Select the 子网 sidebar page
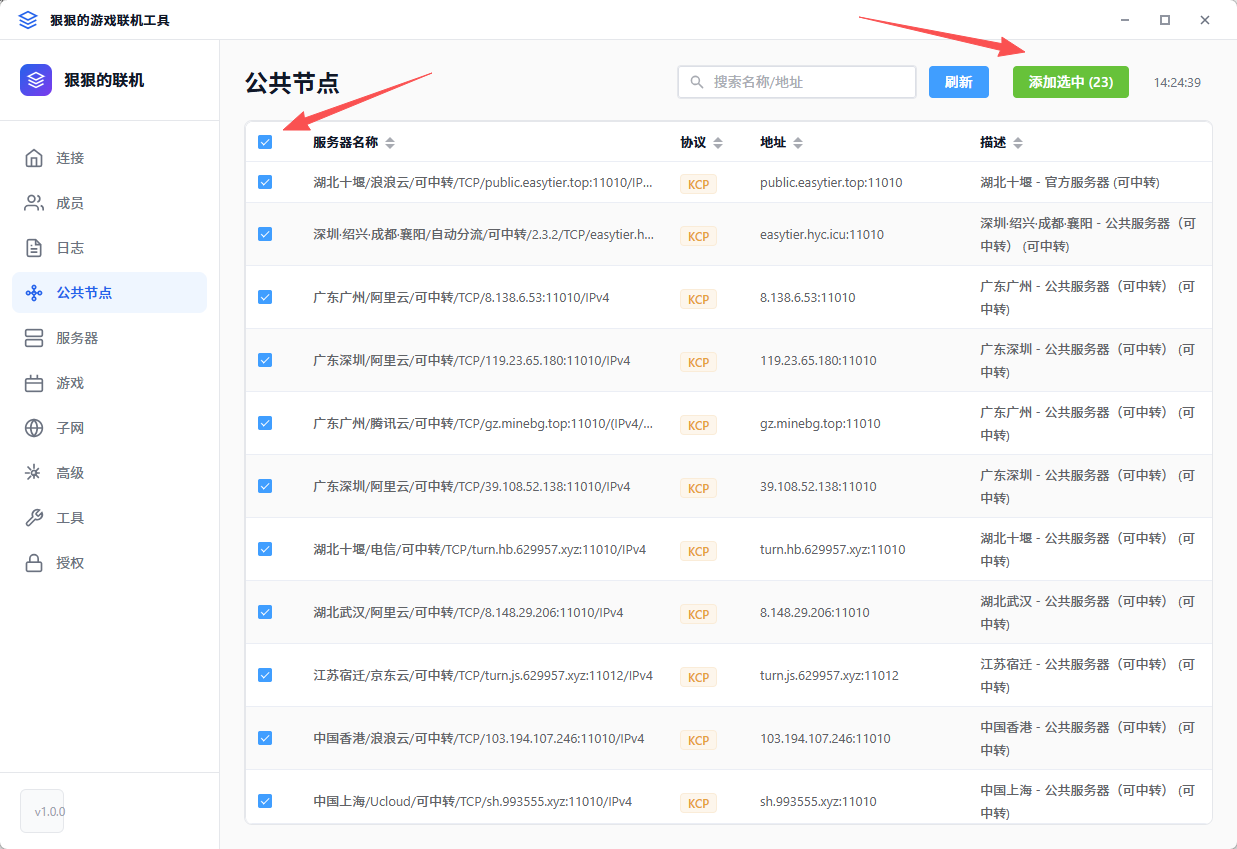Viewport: 1237px width, 849px height. [x=110, y=428]
